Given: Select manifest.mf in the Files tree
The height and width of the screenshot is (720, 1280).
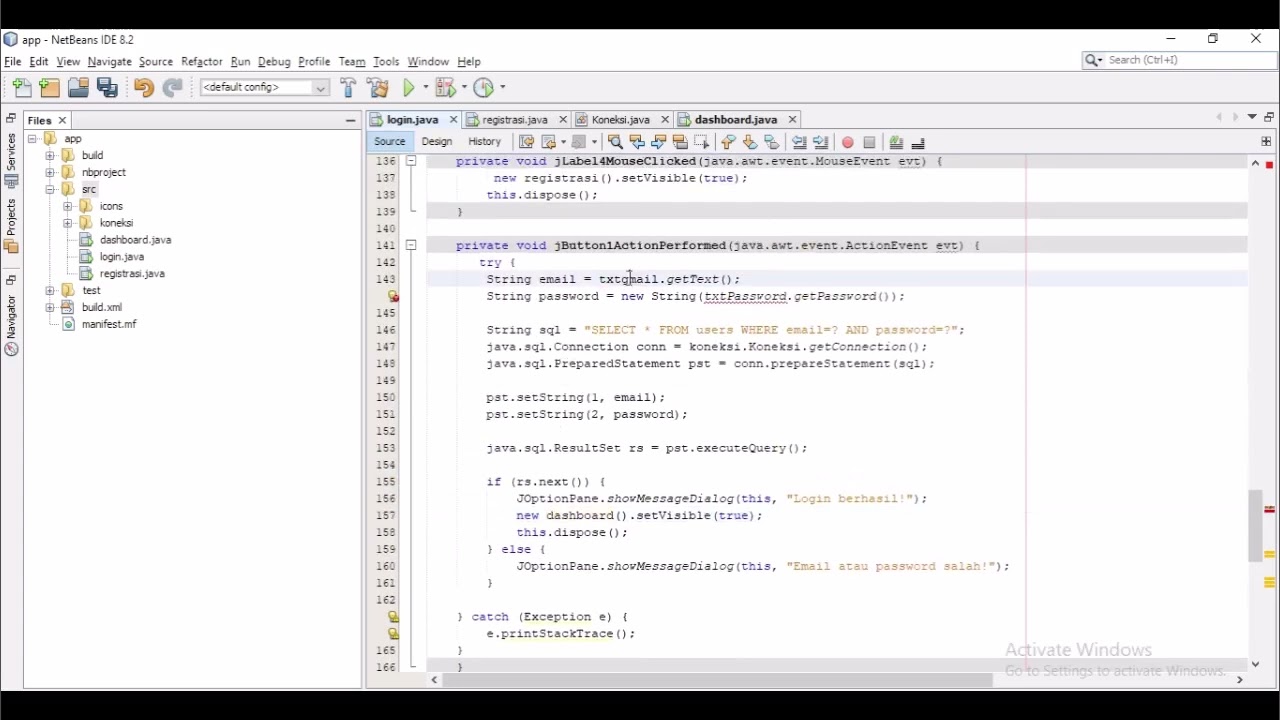Looking at the screenshot, I should tap(109, 325).
